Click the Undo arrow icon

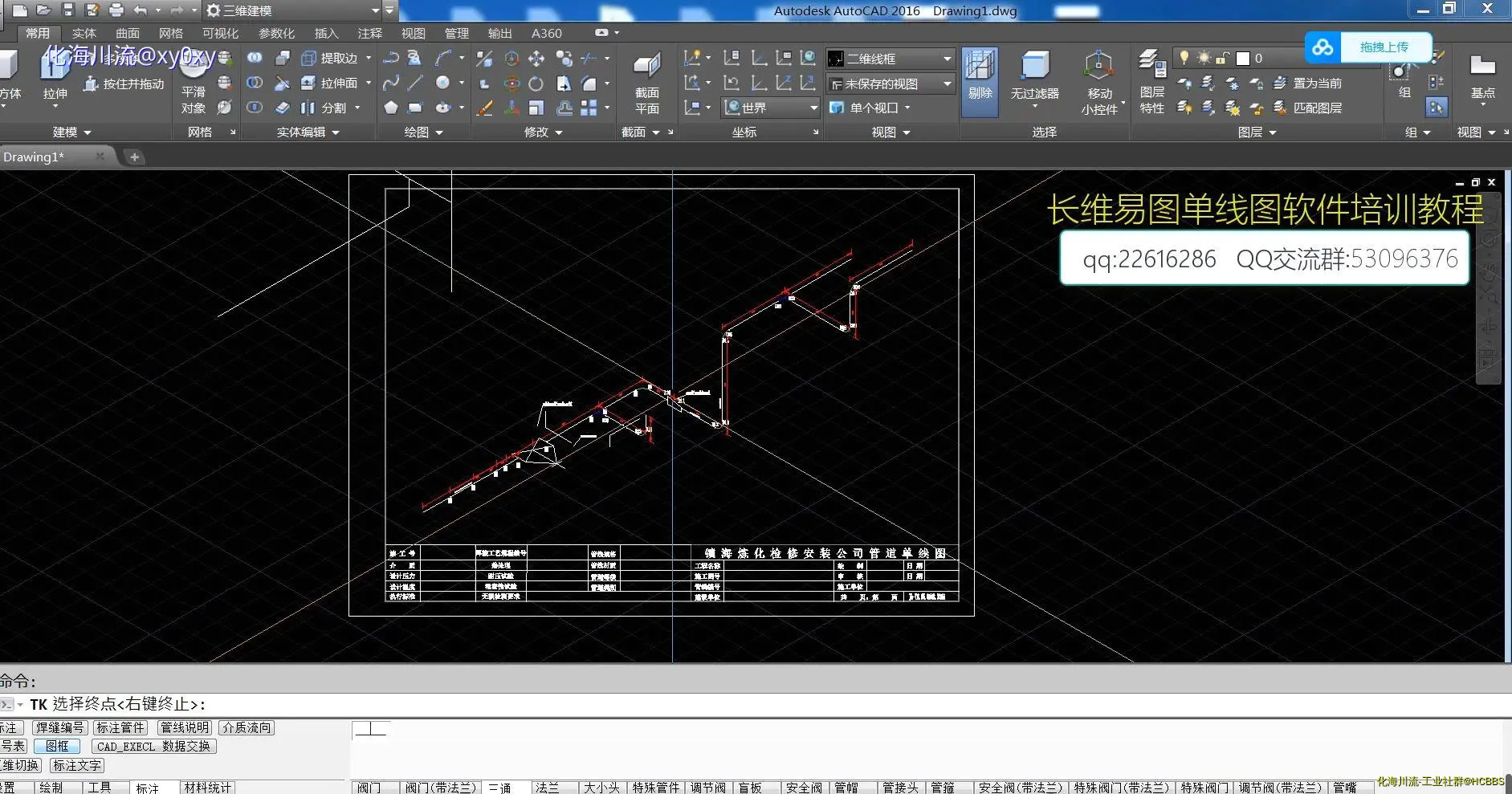pyautogui.click(x=141, y=10)
